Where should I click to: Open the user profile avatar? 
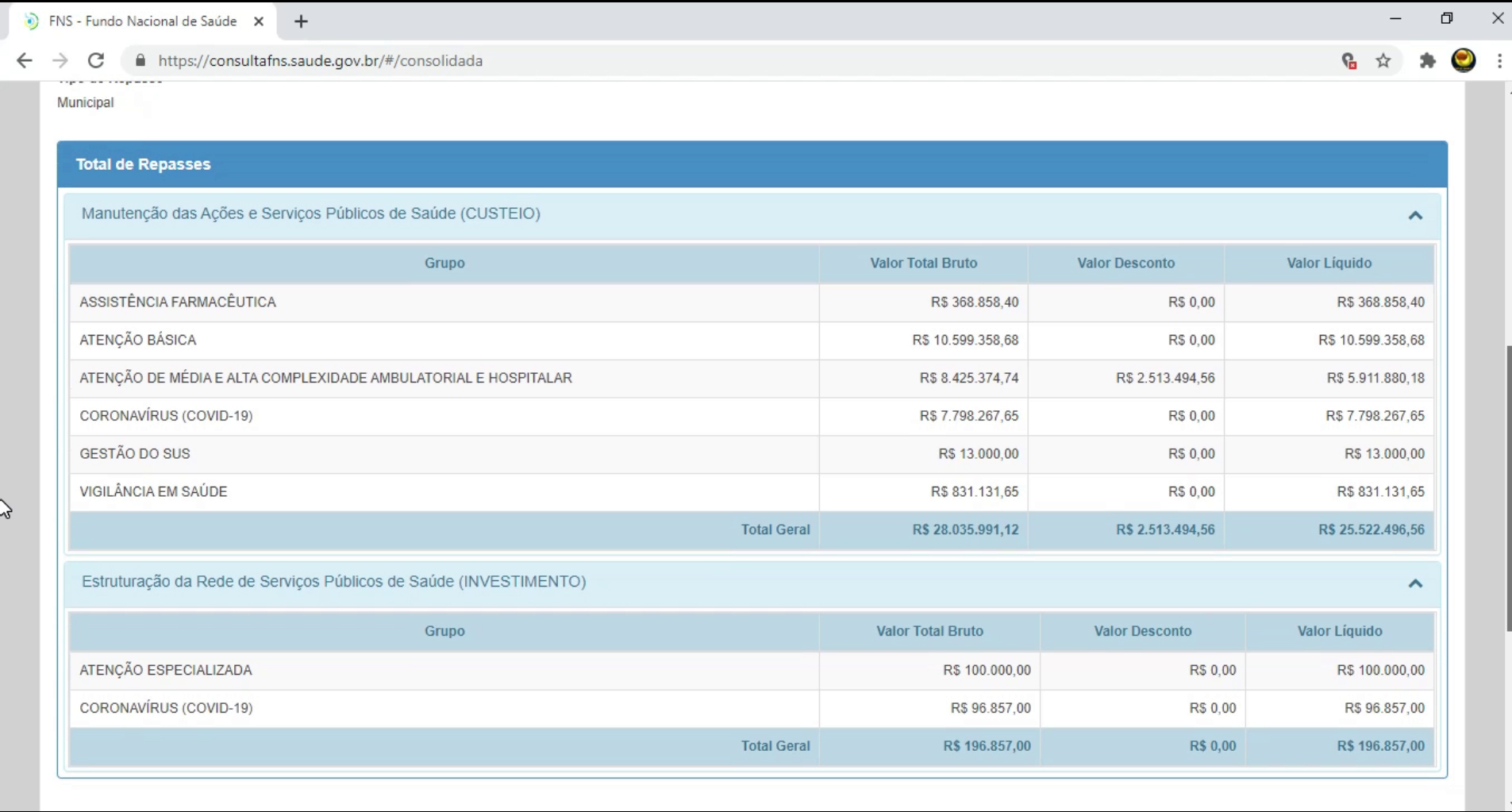pos(1464,60)
